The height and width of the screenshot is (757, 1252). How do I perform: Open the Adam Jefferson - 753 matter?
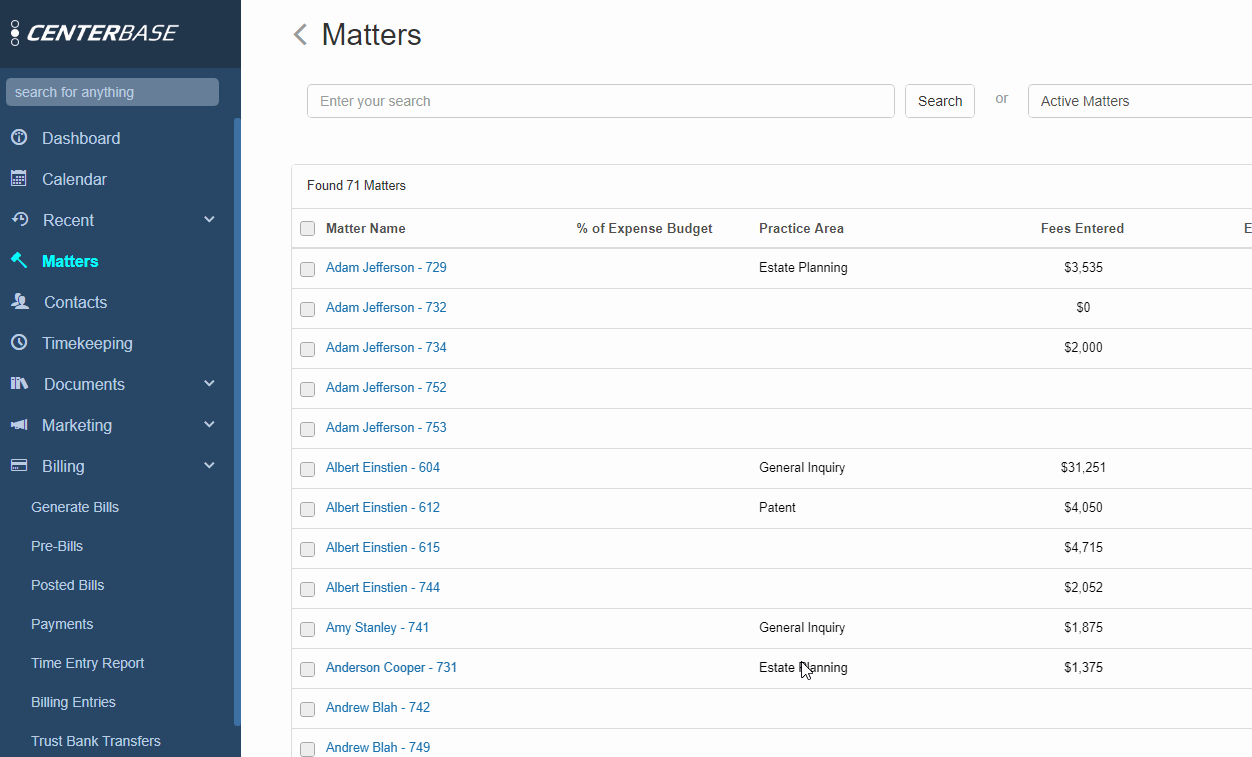[386, 427]
